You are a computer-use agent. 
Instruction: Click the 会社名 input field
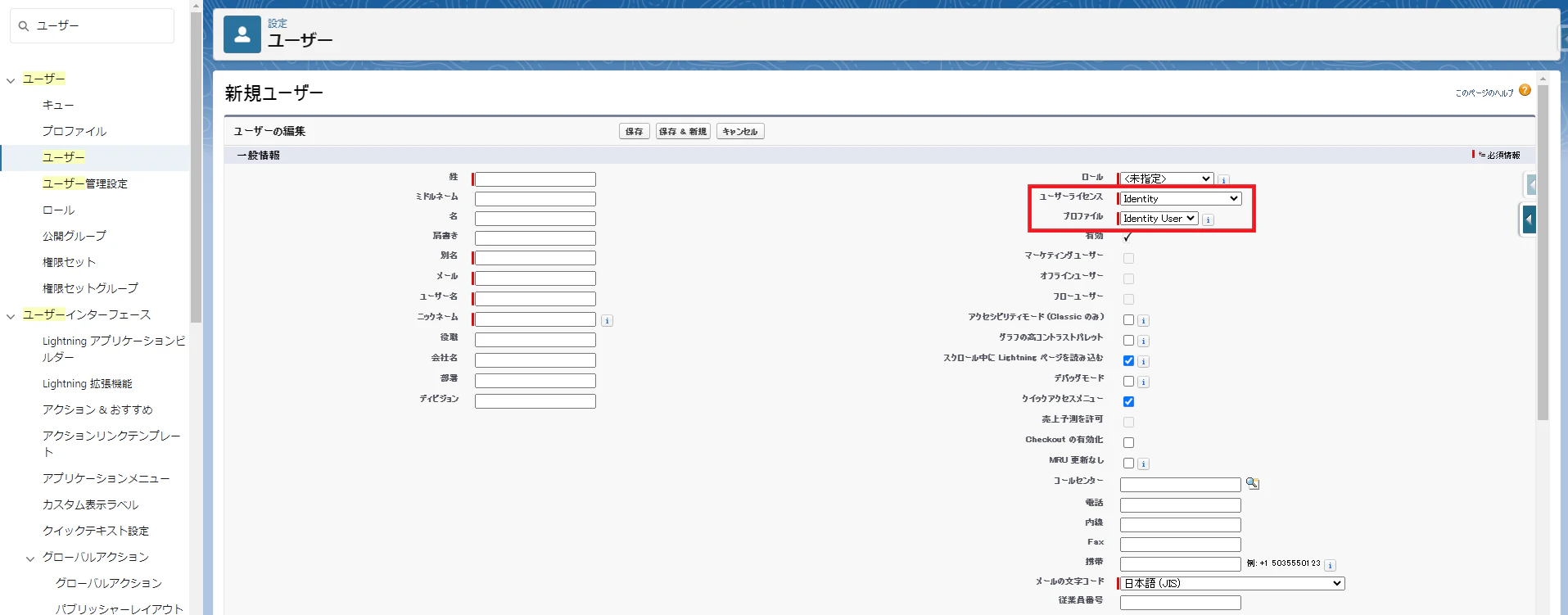[535, 360]
